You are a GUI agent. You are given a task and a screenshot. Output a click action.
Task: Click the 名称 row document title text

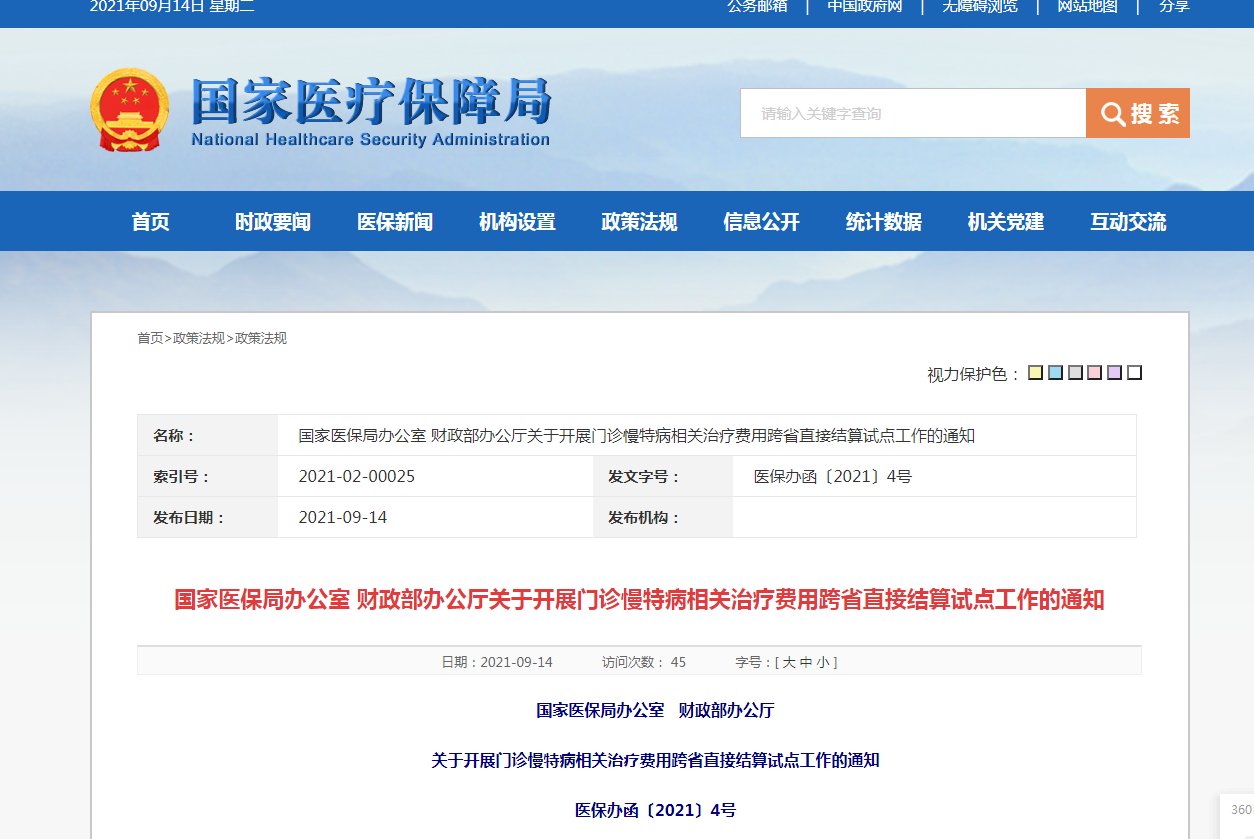(x=637, y=436)
